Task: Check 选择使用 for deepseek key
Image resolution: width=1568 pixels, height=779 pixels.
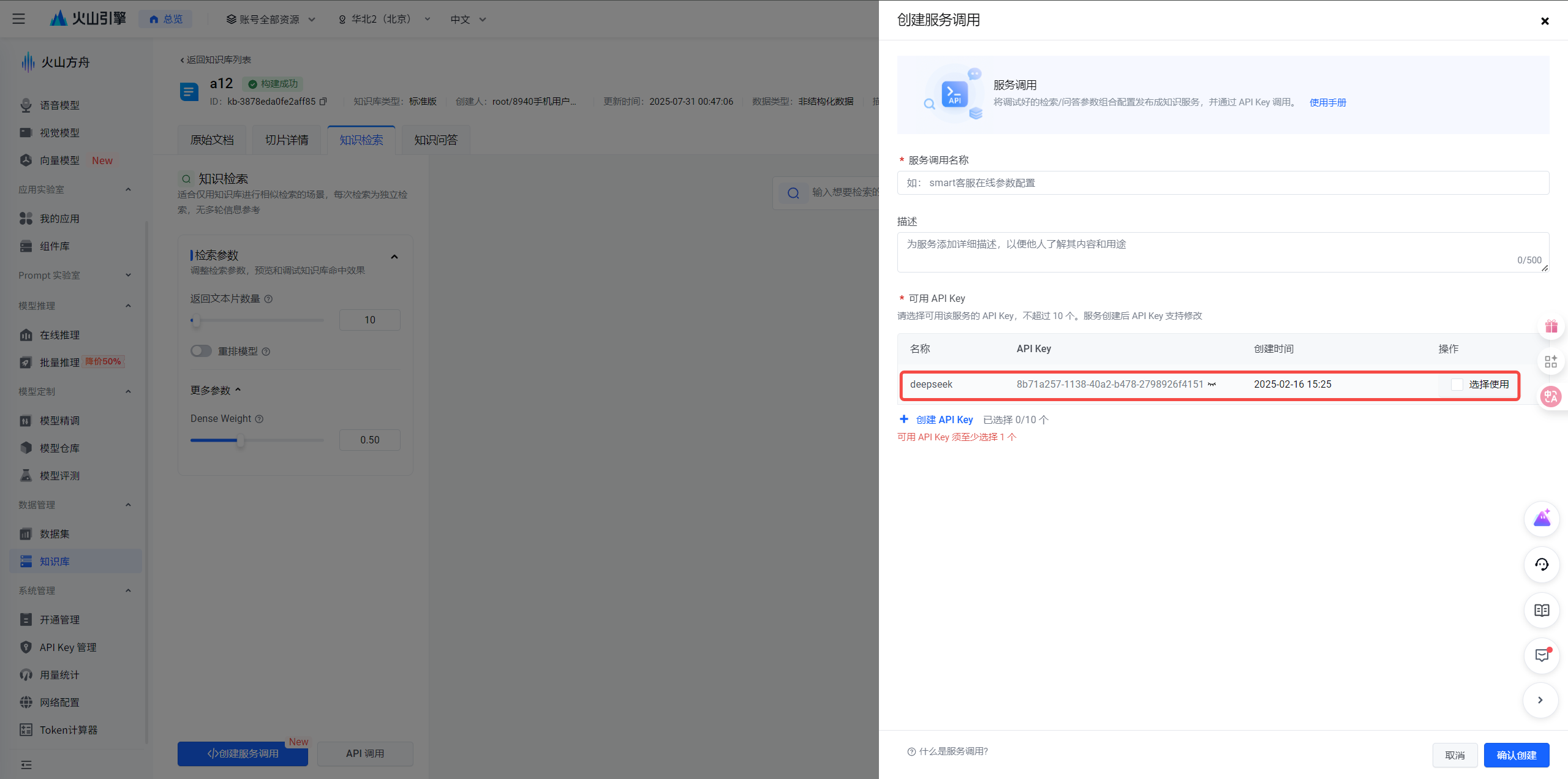Action: point(1457,385)
